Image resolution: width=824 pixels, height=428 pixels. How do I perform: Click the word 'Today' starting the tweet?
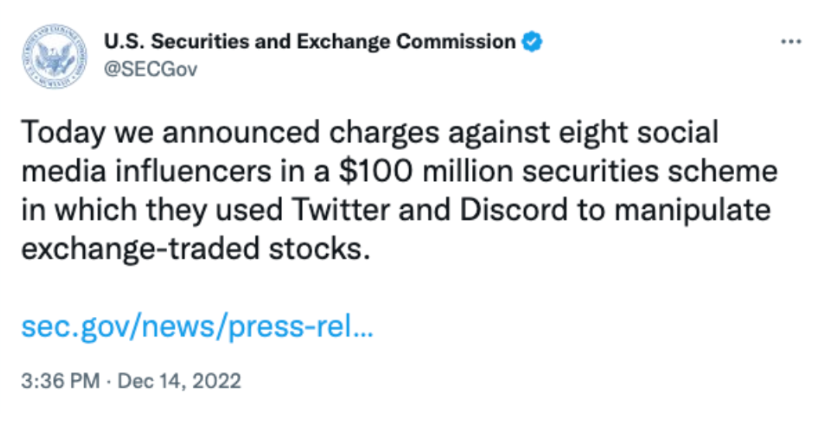click(63, 132)
